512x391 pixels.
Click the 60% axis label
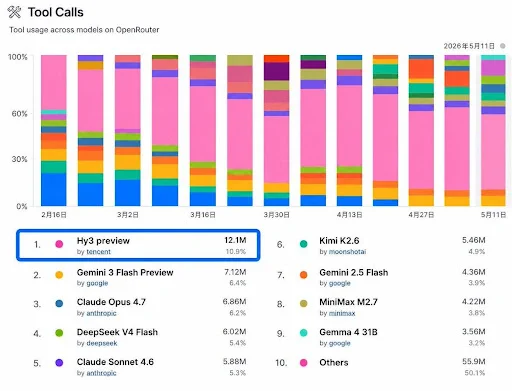pos(19,114)
